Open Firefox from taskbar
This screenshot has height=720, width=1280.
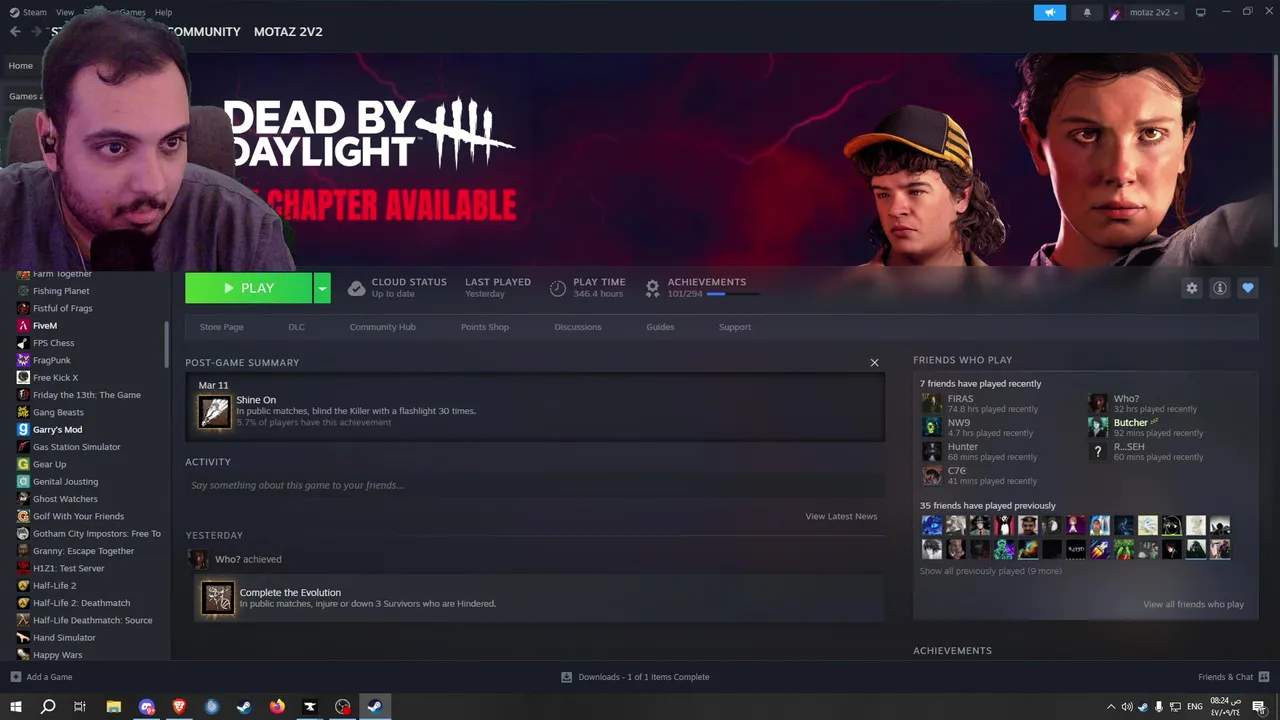pos(277,707)
